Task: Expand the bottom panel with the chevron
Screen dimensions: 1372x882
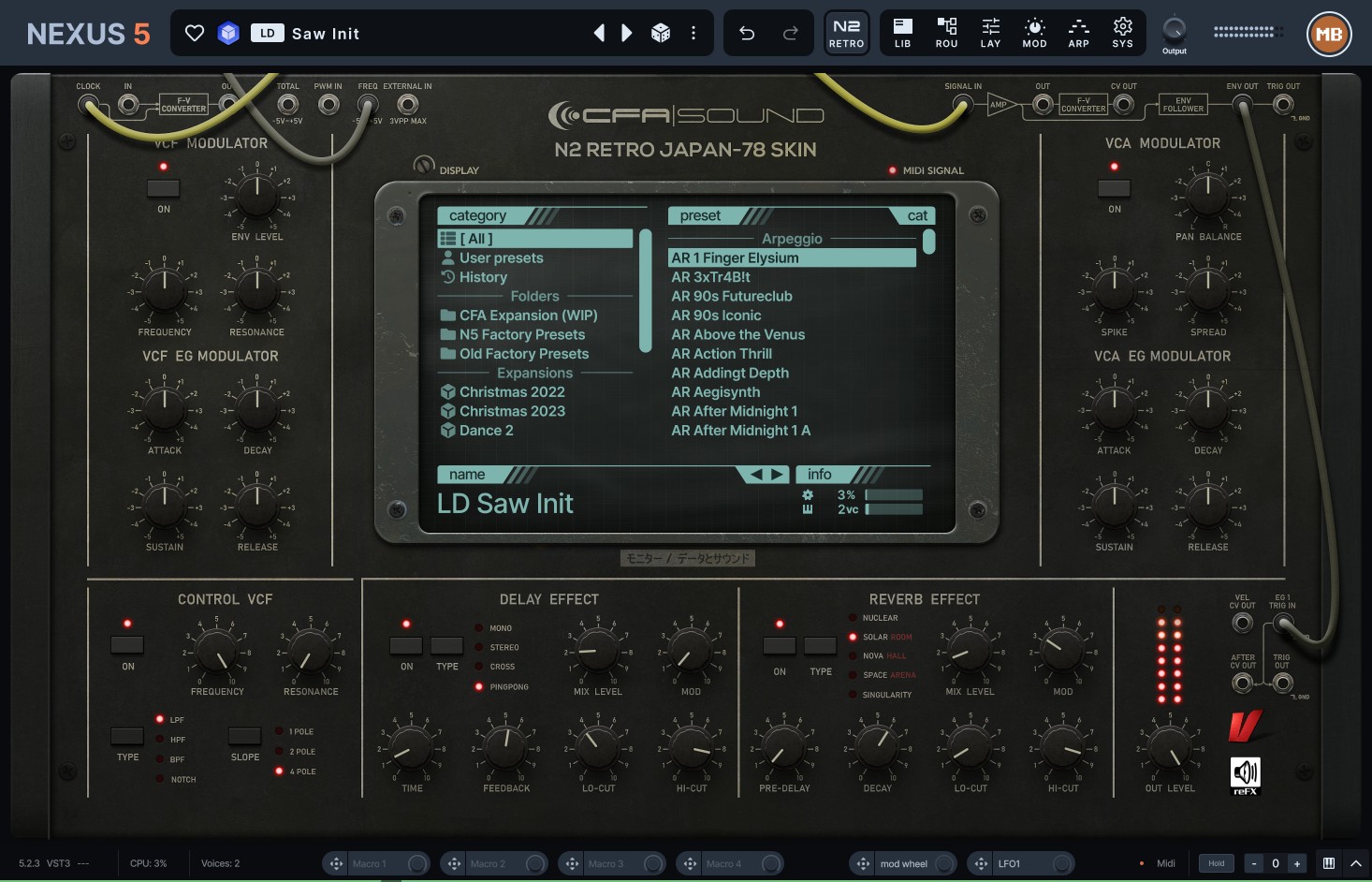Action: [1356, 863]
